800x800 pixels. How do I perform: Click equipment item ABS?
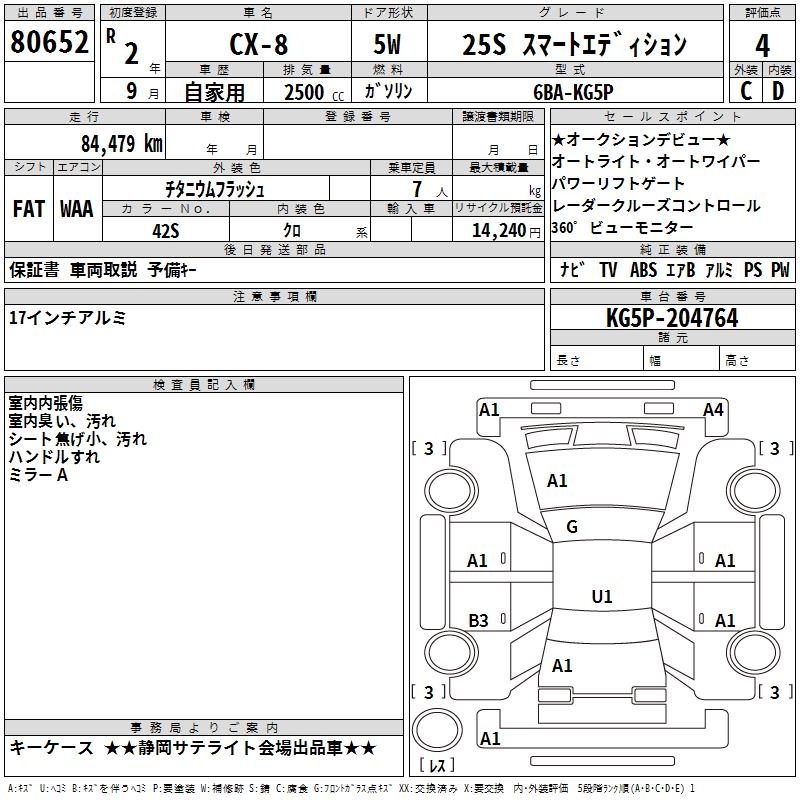643,269
